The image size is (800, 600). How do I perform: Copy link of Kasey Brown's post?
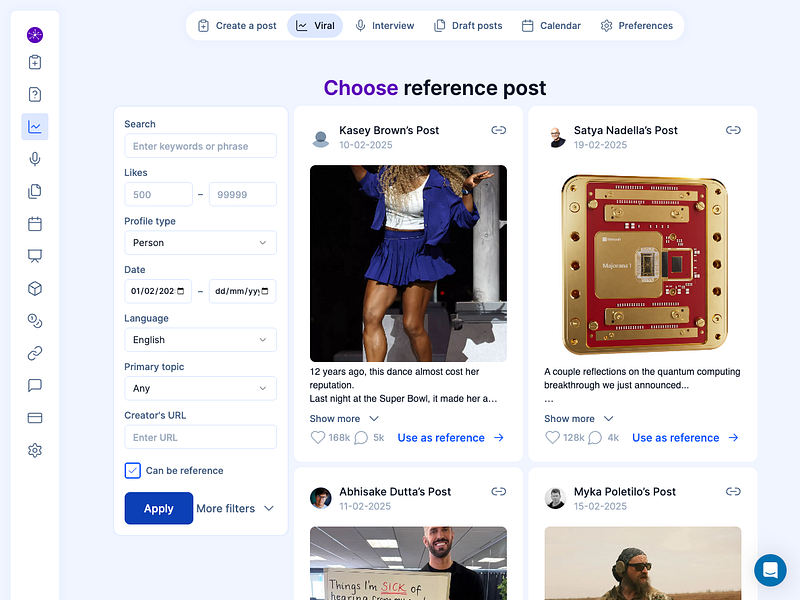coord(498,130)
